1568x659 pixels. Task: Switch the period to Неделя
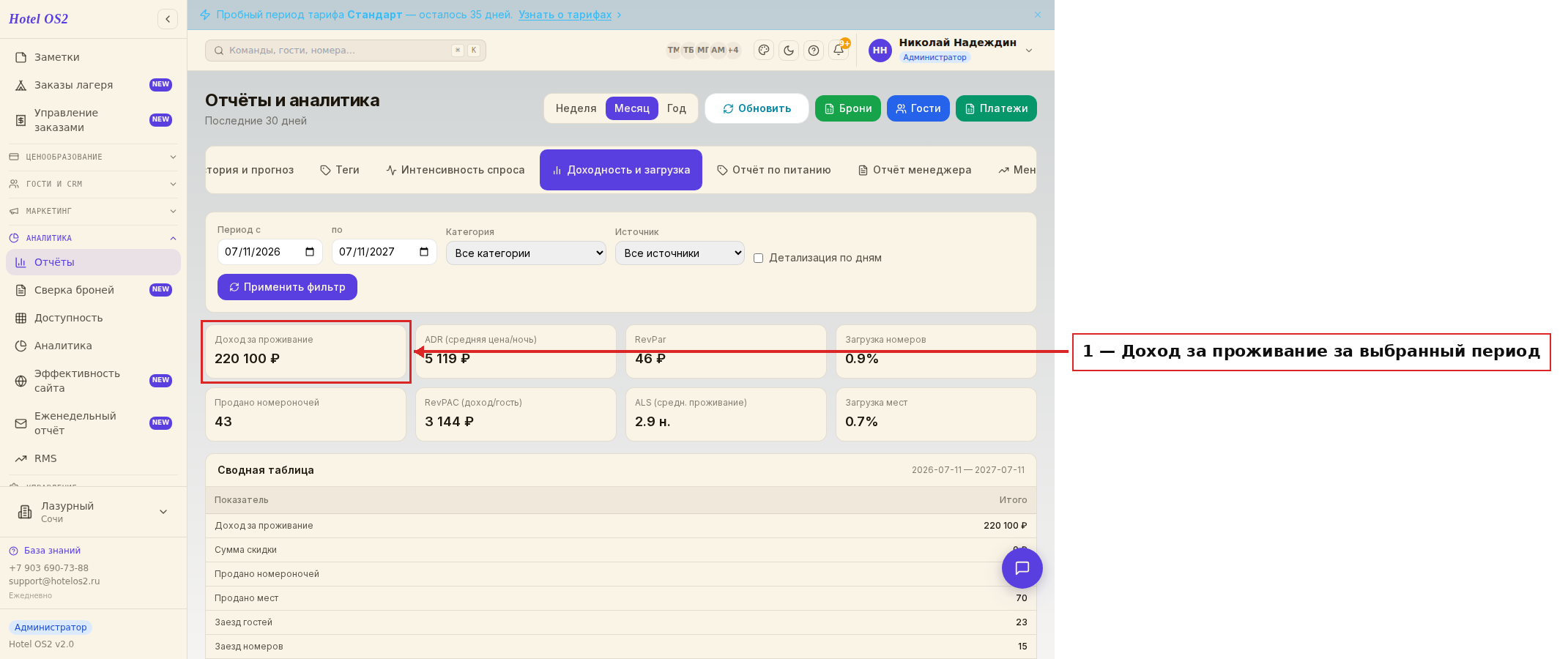click(x=576, y=108)
